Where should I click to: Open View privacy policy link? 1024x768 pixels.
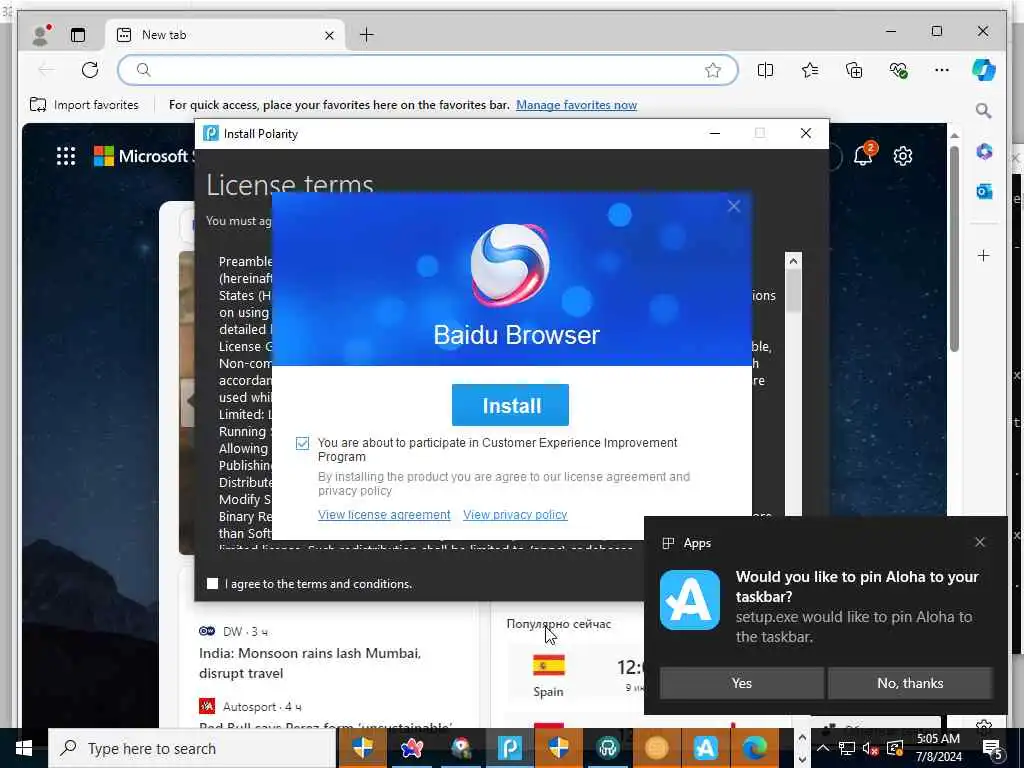pos(515,515)
